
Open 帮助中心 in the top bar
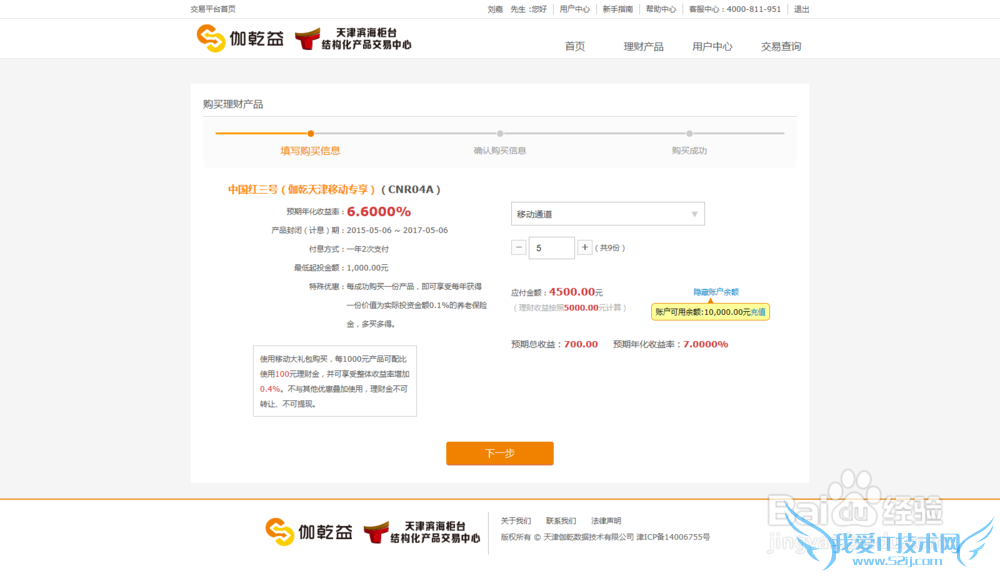pyautogui.click(x=661, y=9)
